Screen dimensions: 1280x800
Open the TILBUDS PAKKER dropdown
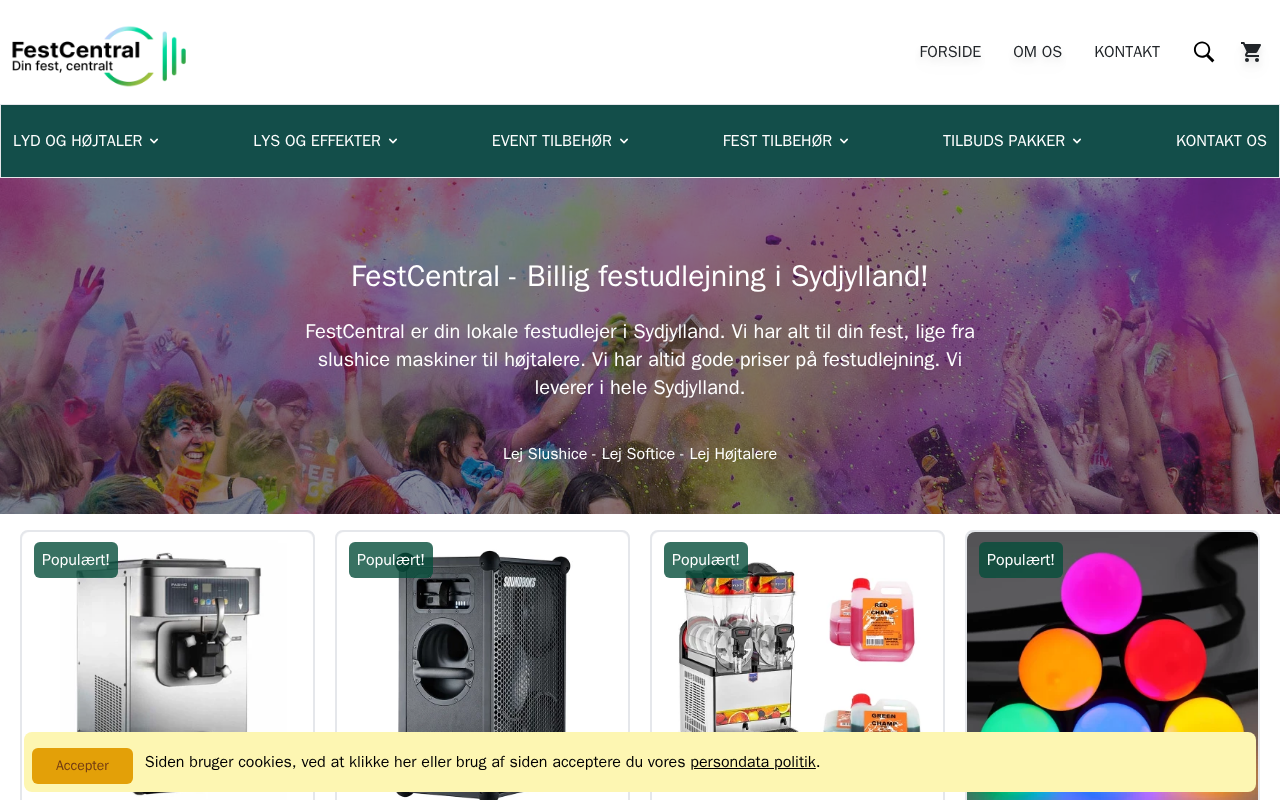click(x=1012, y=141)
